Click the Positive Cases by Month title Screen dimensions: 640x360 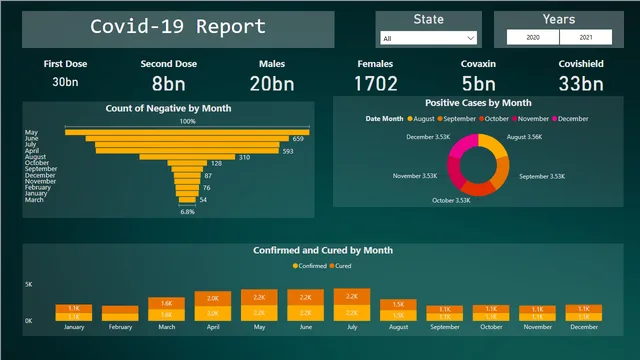click(478, 103)
